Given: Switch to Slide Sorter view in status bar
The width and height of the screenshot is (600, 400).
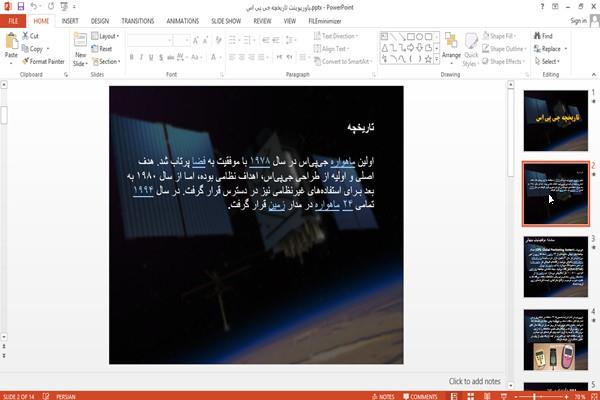Looking at the screenshot, I should tap(470, 396).
